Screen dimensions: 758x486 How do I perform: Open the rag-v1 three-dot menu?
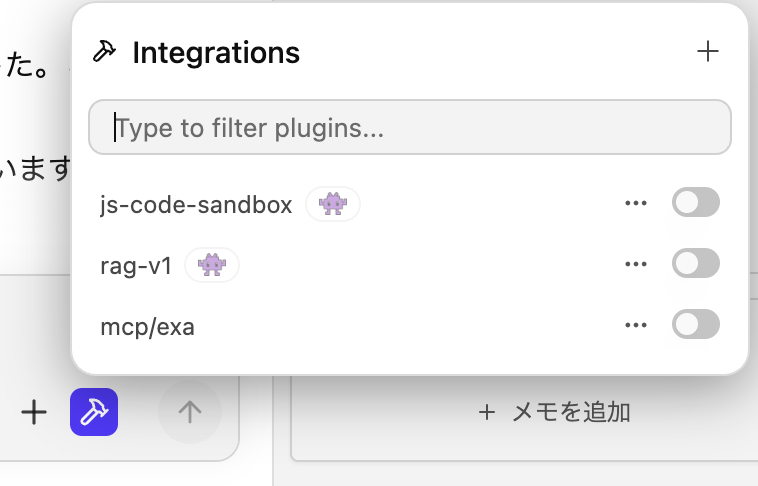636,264
